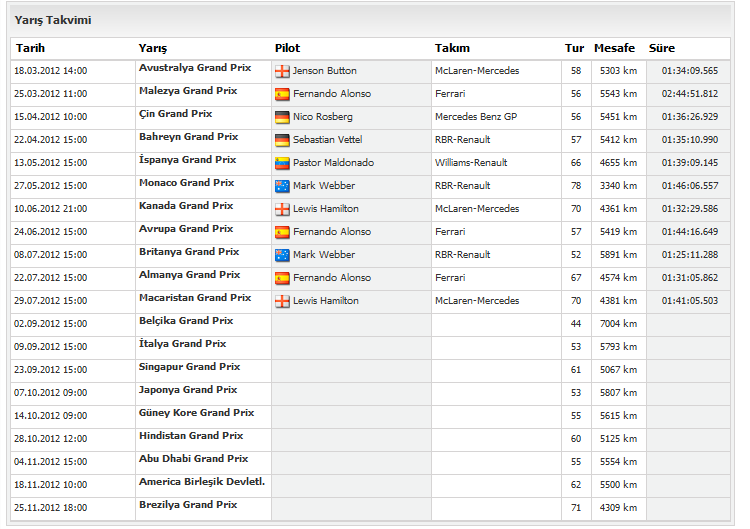
Task: Open Belçika Grand Prix race link
Action: (186, 320)
